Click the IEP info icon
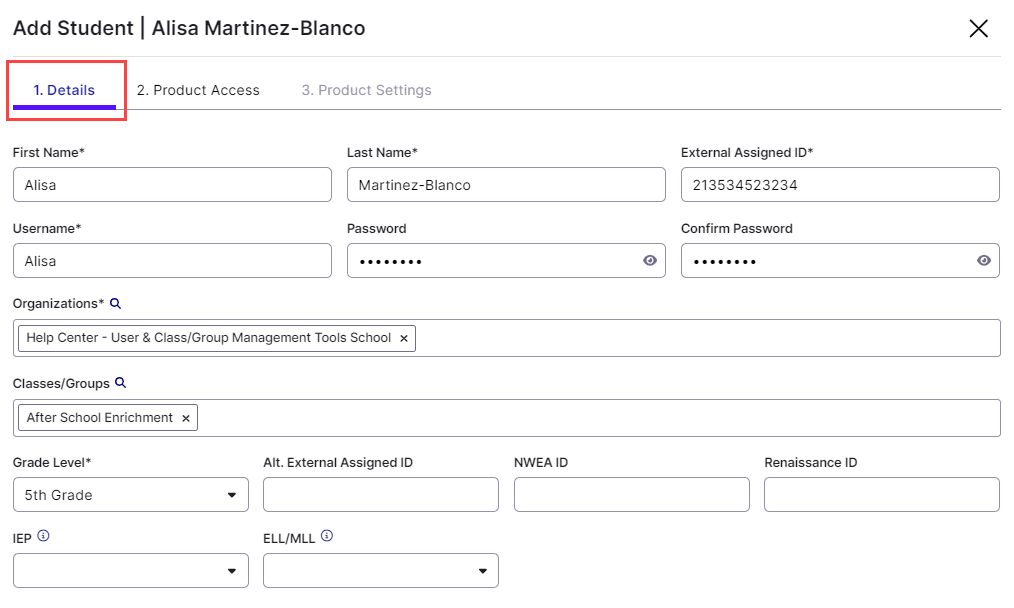This screenshot has width=1014, height=608. pos(43,536)
